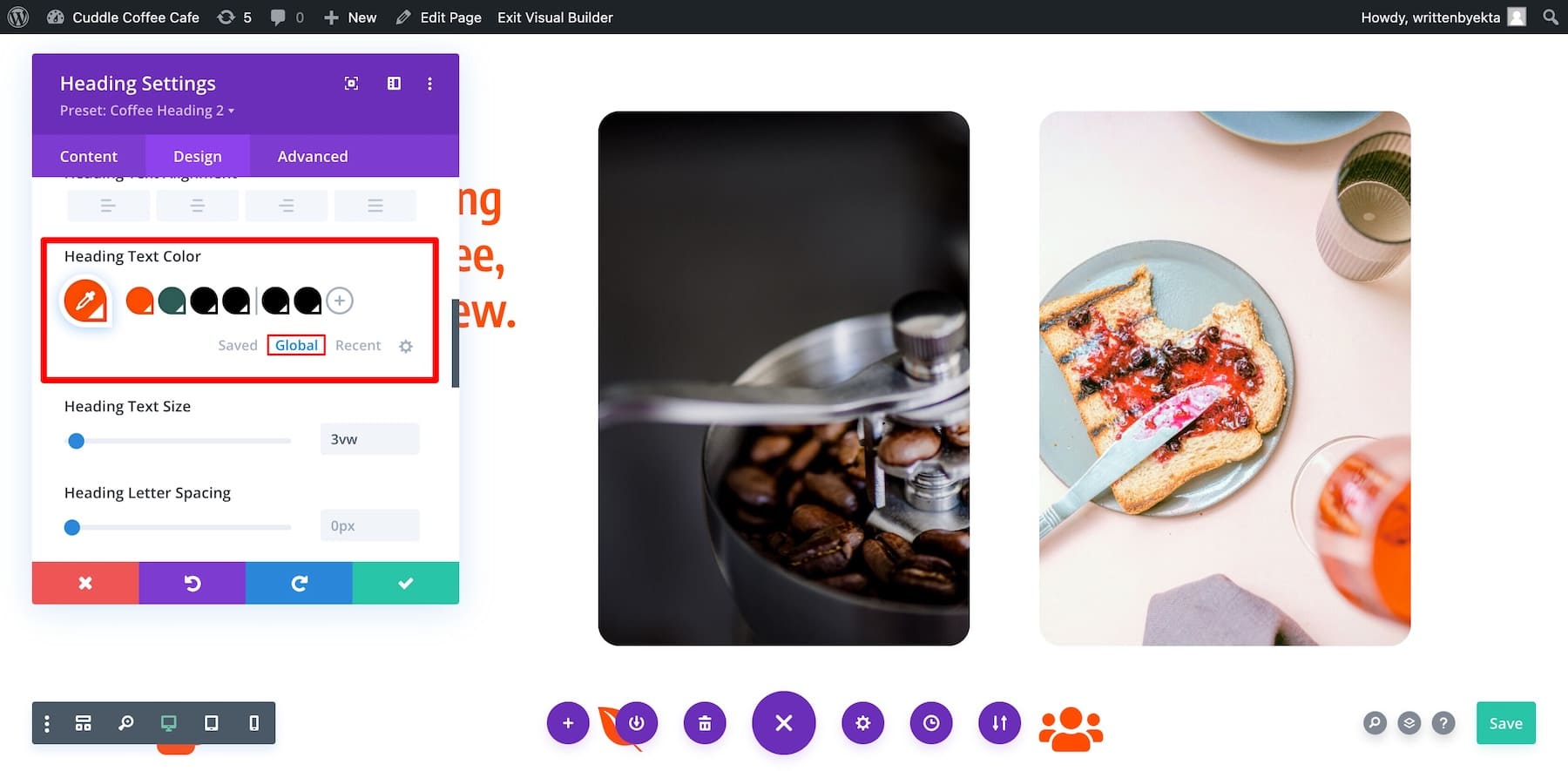This screenshot has height=771, width=1568.
Task: Open page settings gear in bottom bar
Action: coord(862,723)
